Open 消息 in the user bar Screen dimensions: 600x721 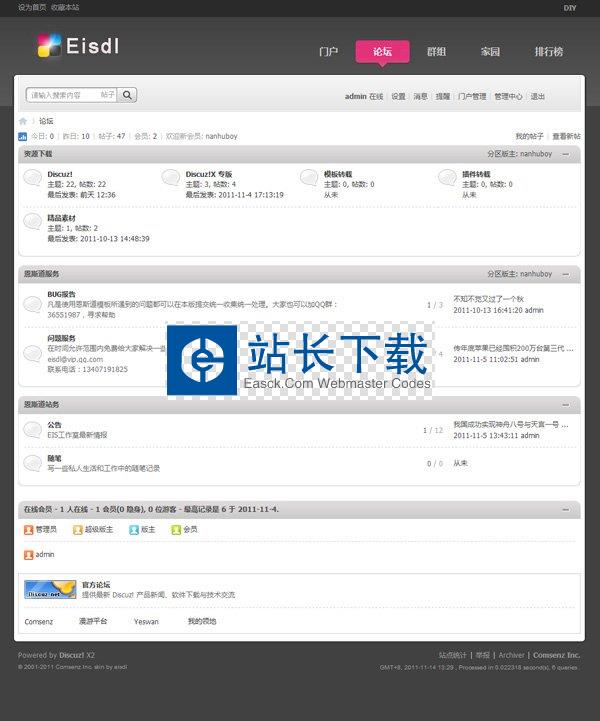pos(420,96)
